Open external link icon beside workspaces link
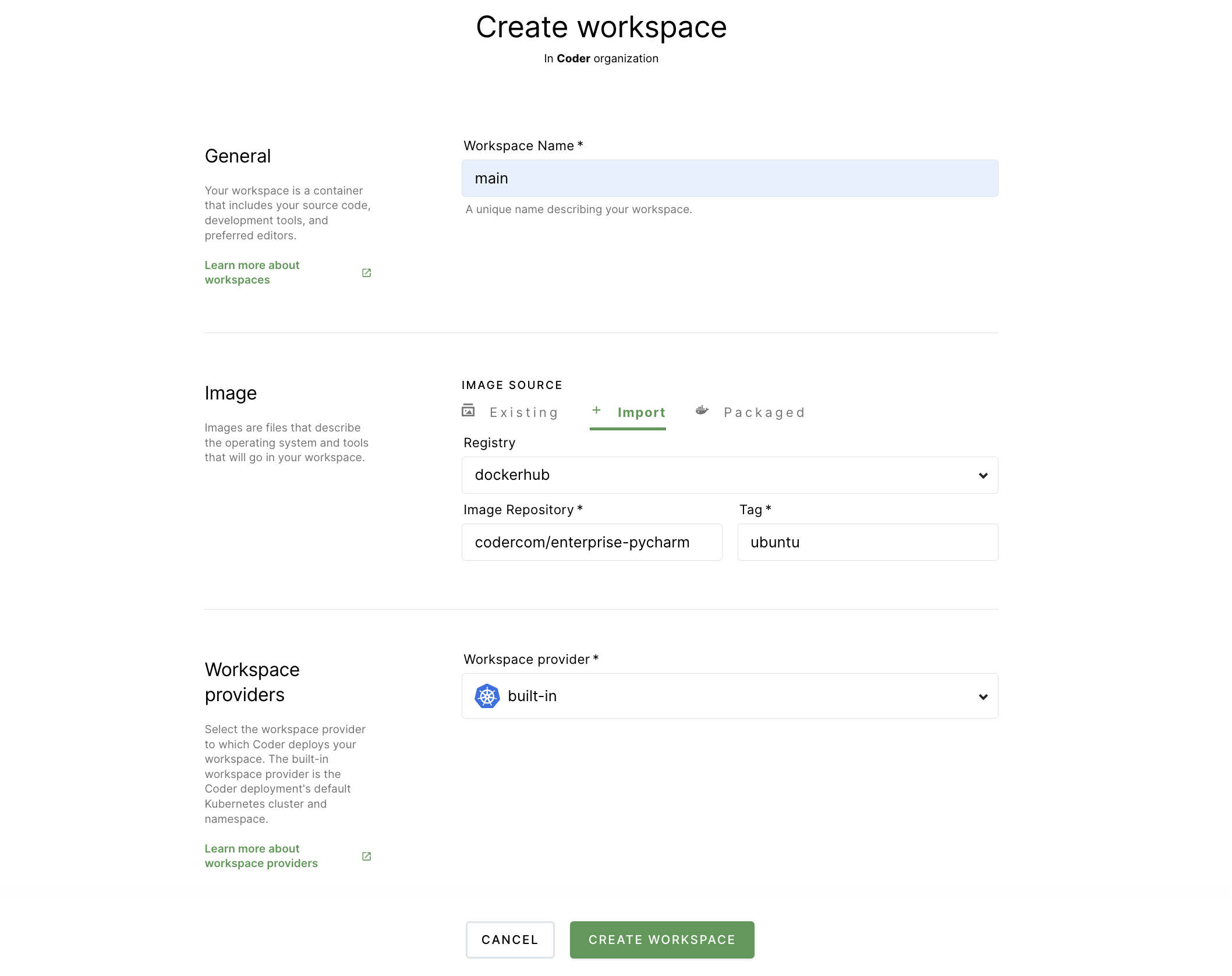The width and height of the screenshot is (1232, 976). 366,273
